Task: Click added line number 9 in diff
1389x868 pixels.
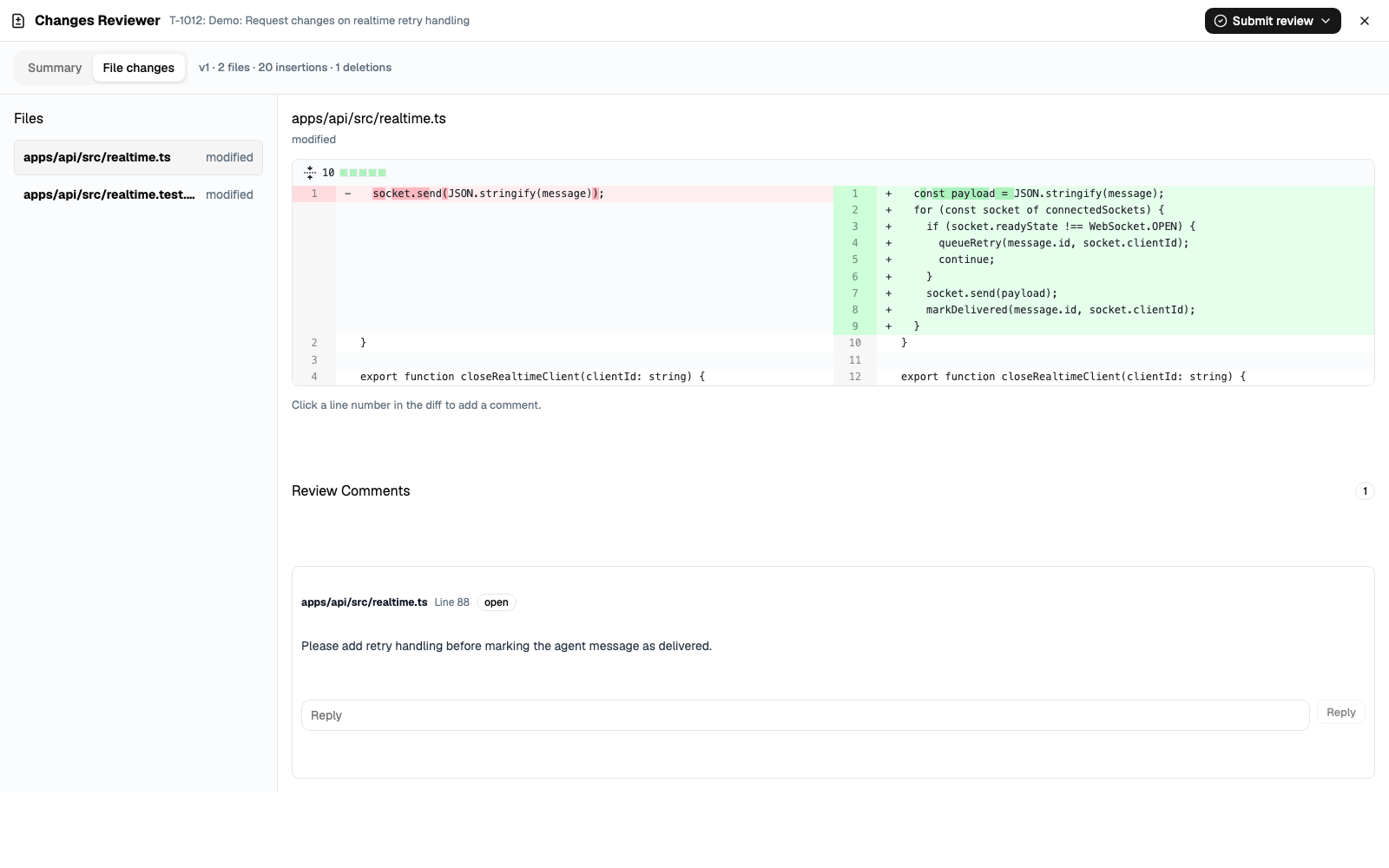Action: [x=855, y=326]
